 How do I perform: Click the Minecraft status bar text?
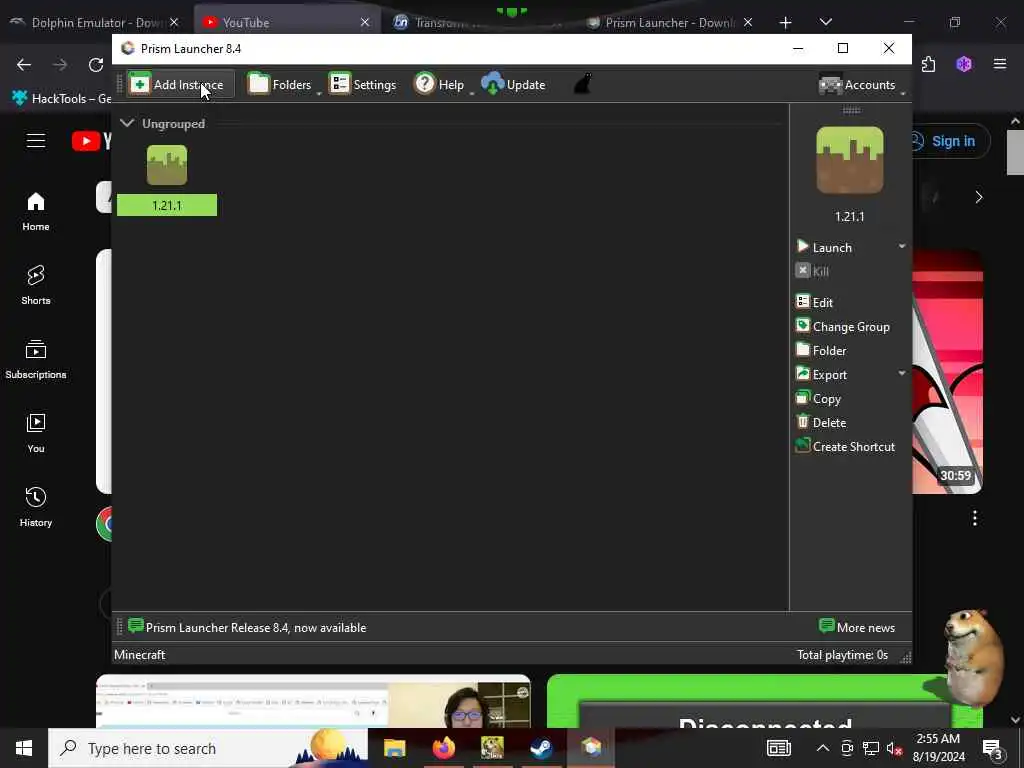pos(140,655)
